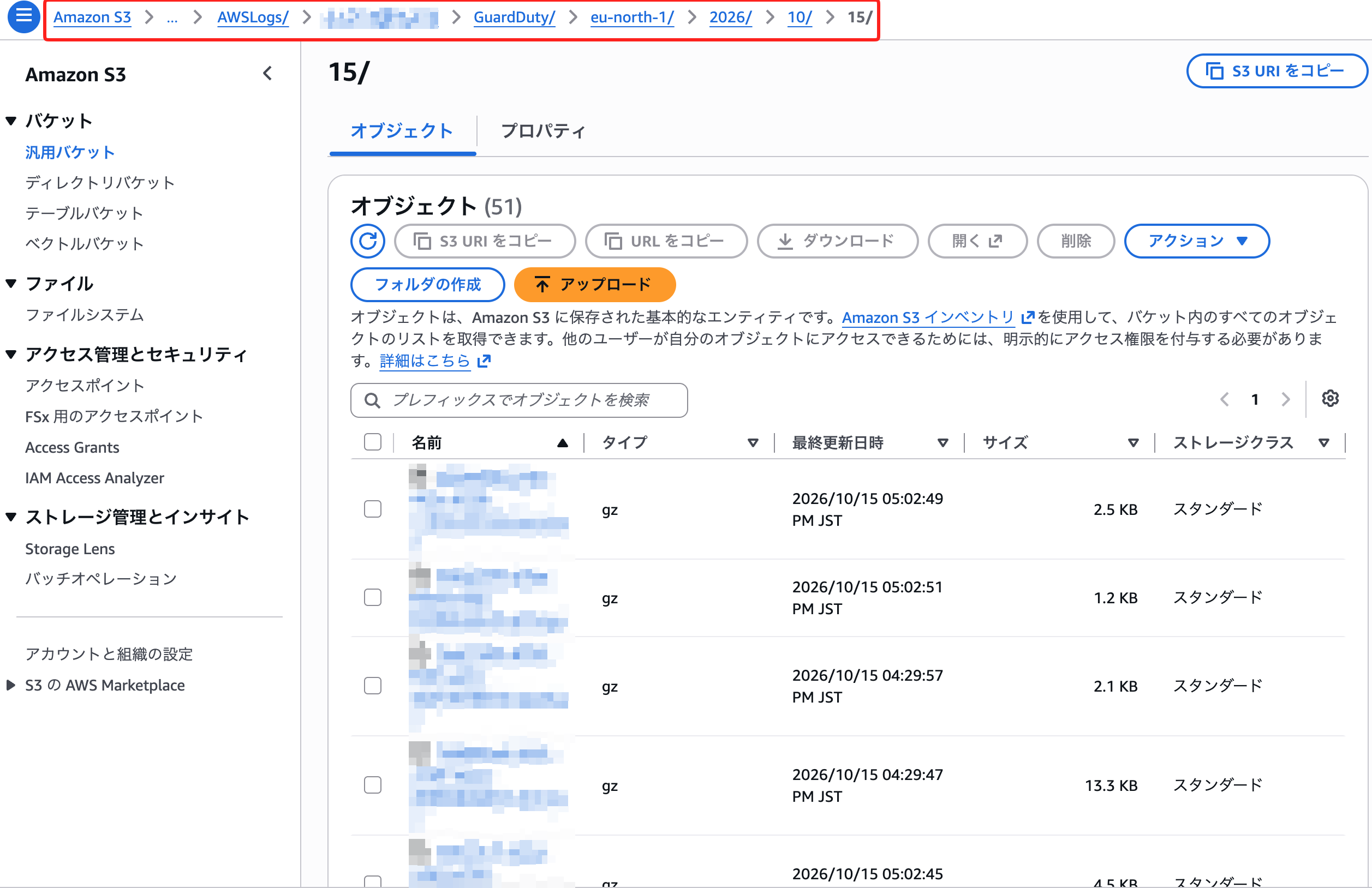Sort by ストレージクラス column arrow
Viewport: 1372px width, 888px height.
[x=1323, y=443]
